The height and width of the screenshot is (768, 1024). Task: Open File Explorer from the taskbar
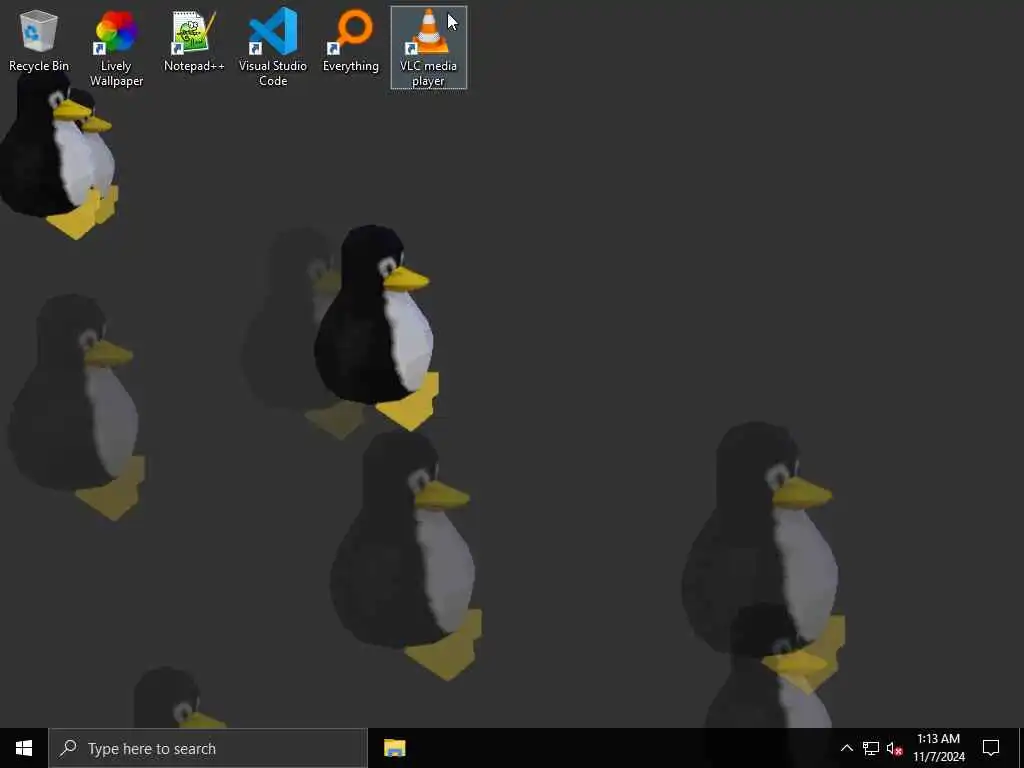[394, 748]
